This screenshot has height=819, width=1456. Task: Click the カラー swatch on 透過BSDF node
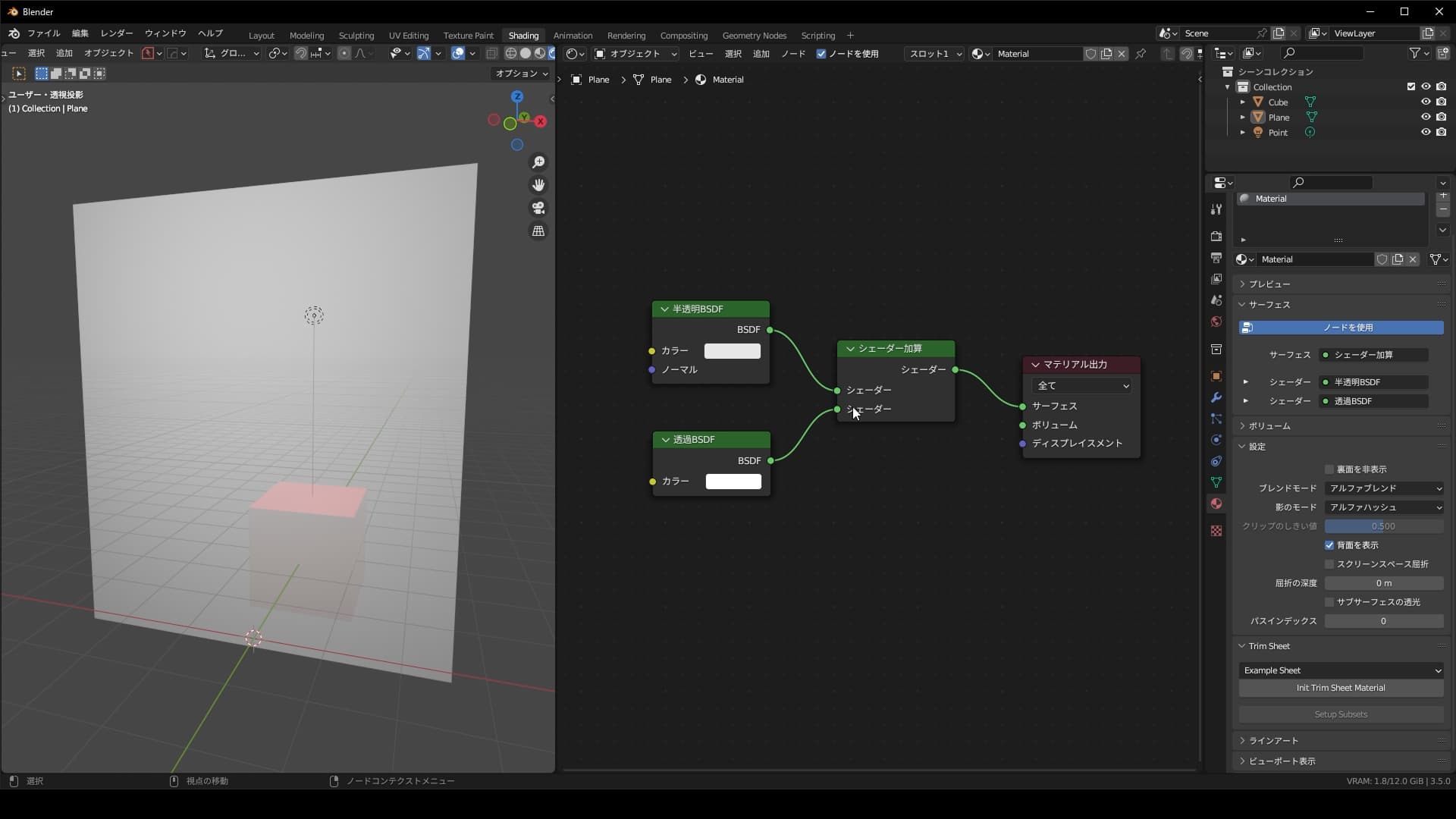[x=733, y=481]
